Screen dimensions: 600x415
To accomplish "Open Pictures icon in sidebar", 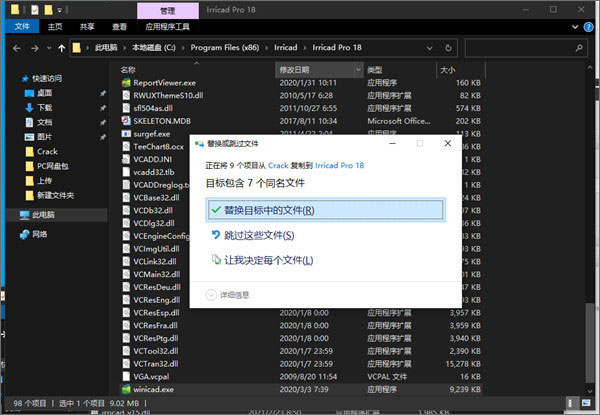I will tap(29, 137).
